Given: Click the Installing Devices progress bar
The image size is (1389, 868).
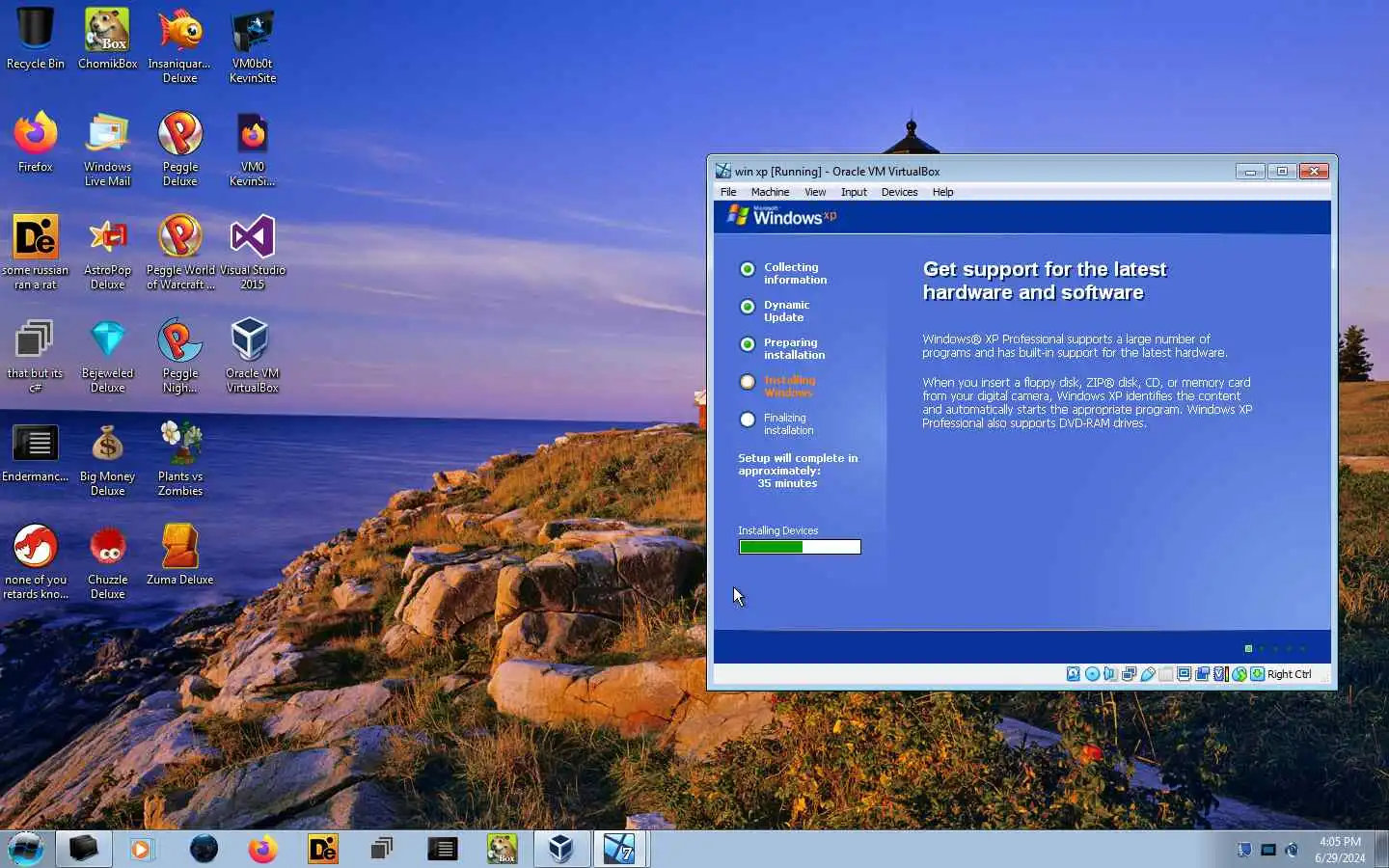Looking at the screenshot, I should 800,547.
